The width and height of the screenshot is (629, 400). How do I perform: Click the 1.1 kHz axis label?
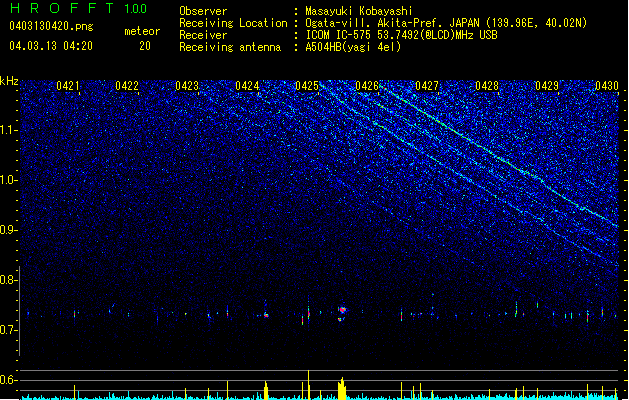point(9,130)
